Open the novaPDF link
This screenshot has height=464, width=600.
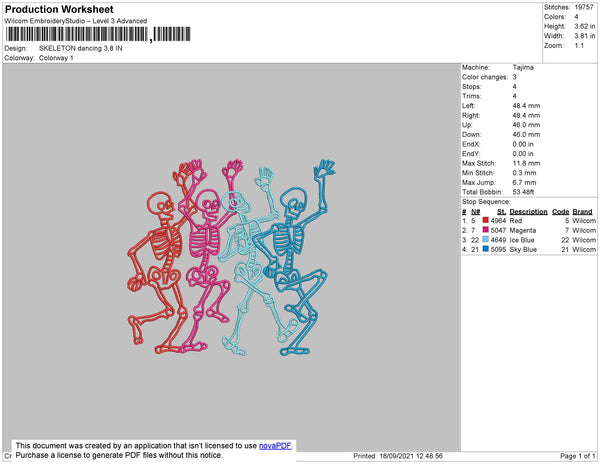(275, 446)
